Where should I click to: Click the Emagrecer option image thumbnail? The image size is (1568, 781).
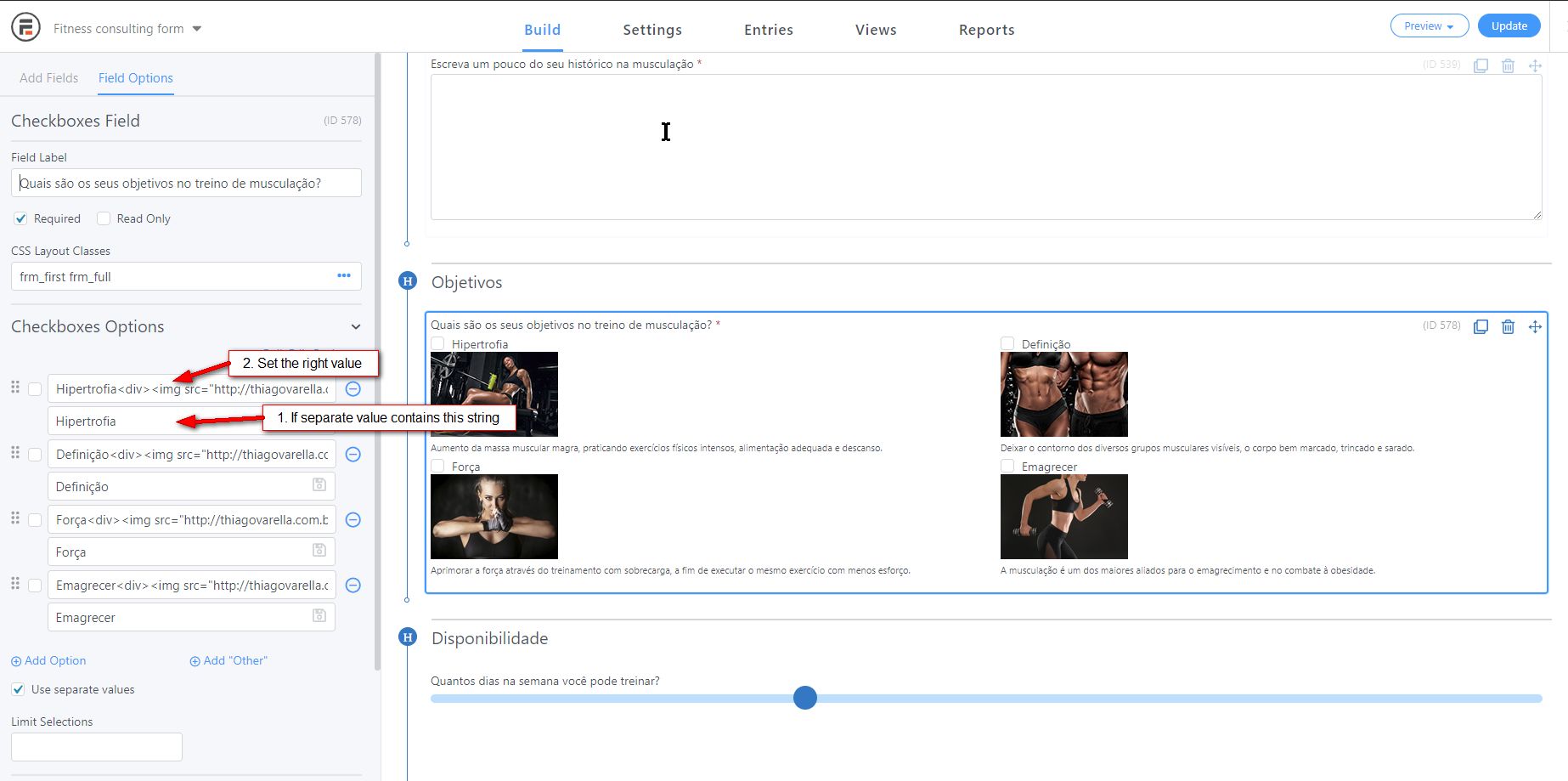(x=1064, y=517)
